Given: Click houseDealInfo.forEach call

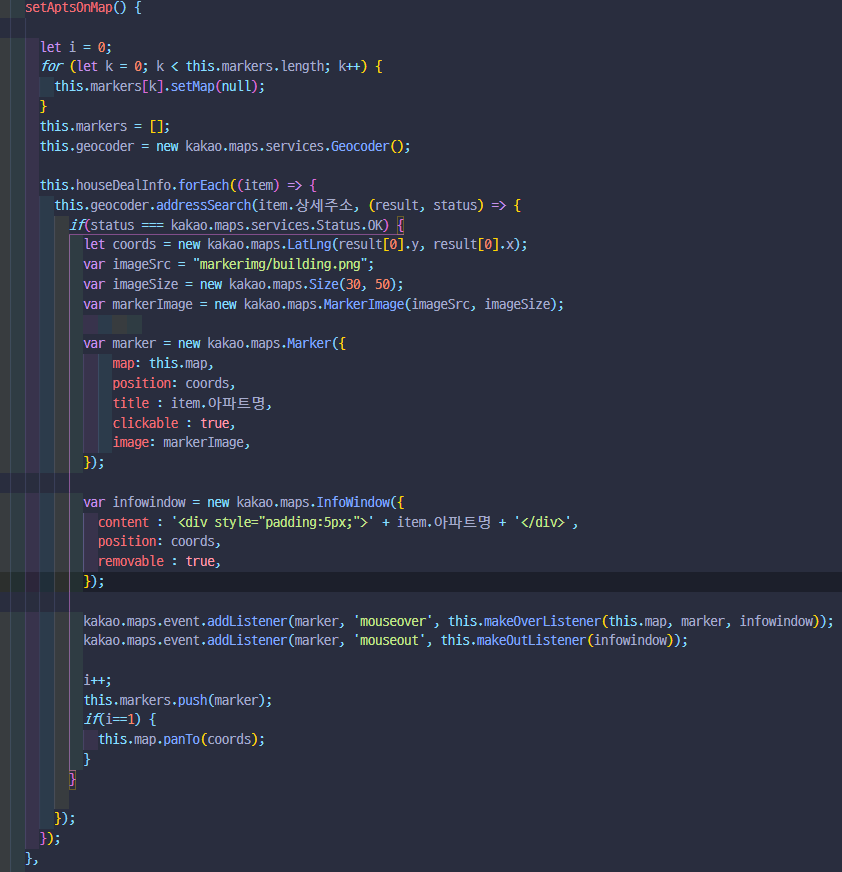Looking at the screenshot, I should 152,185.
